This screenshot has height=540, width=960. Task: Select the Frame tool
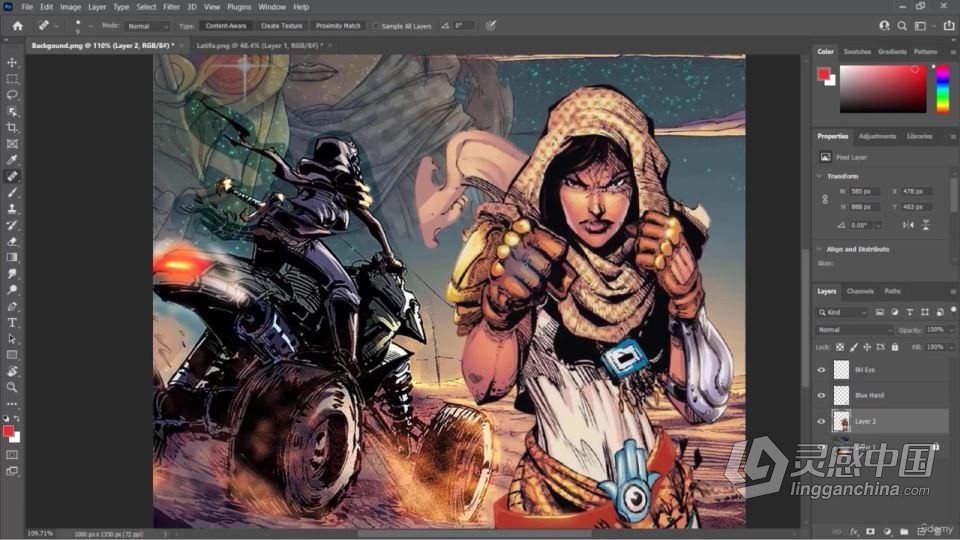point(12,144)
